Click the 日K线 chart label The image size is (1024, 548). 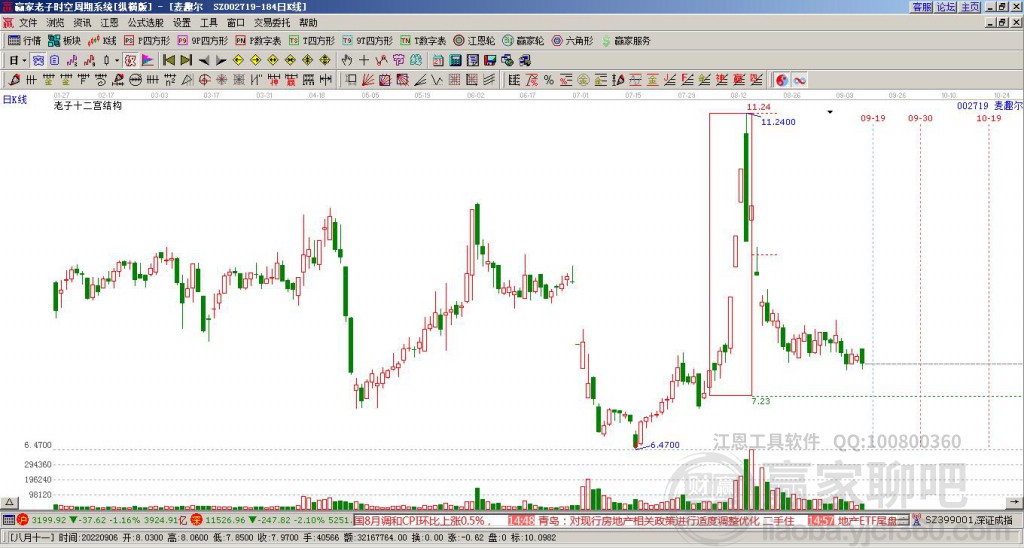[15, 99]
